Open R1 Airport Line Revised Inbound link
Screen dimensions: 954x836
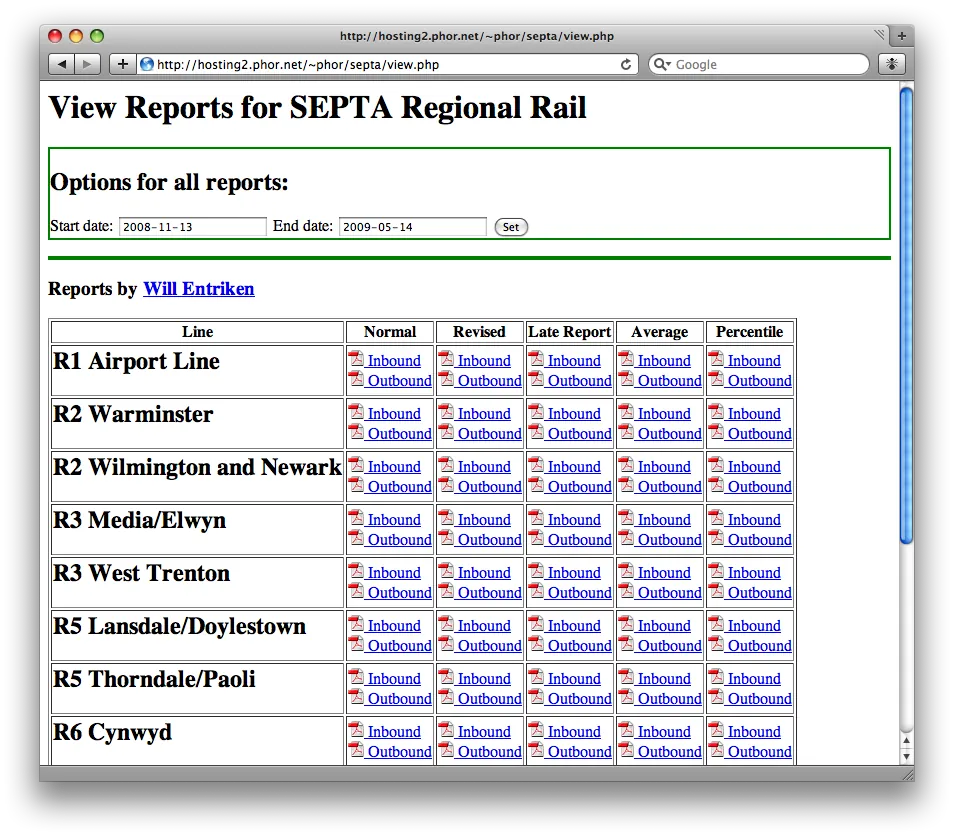point(484,361)
